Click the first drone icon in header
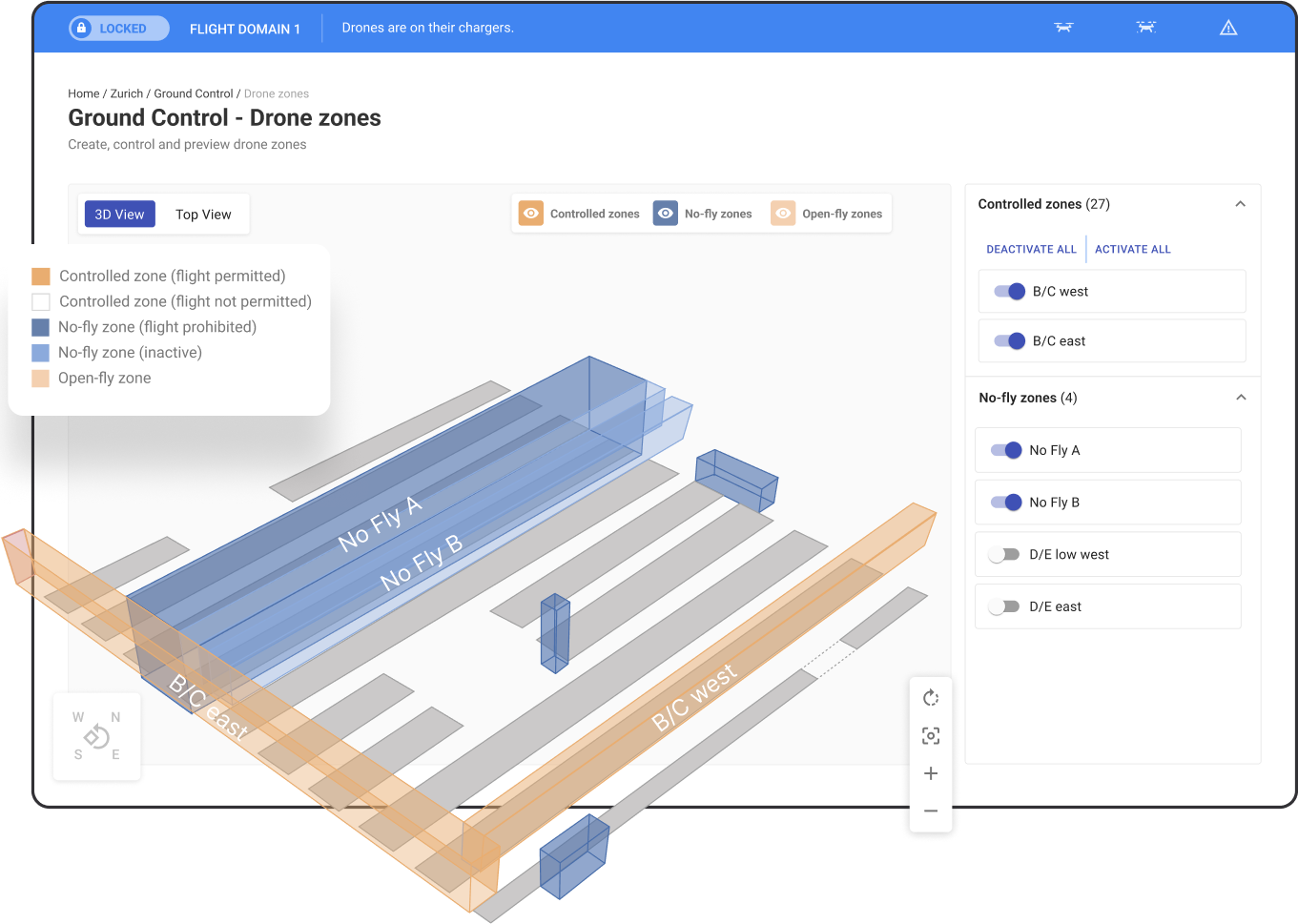This screenshot has height=924, width=1298. click(x=1063, y=28)
